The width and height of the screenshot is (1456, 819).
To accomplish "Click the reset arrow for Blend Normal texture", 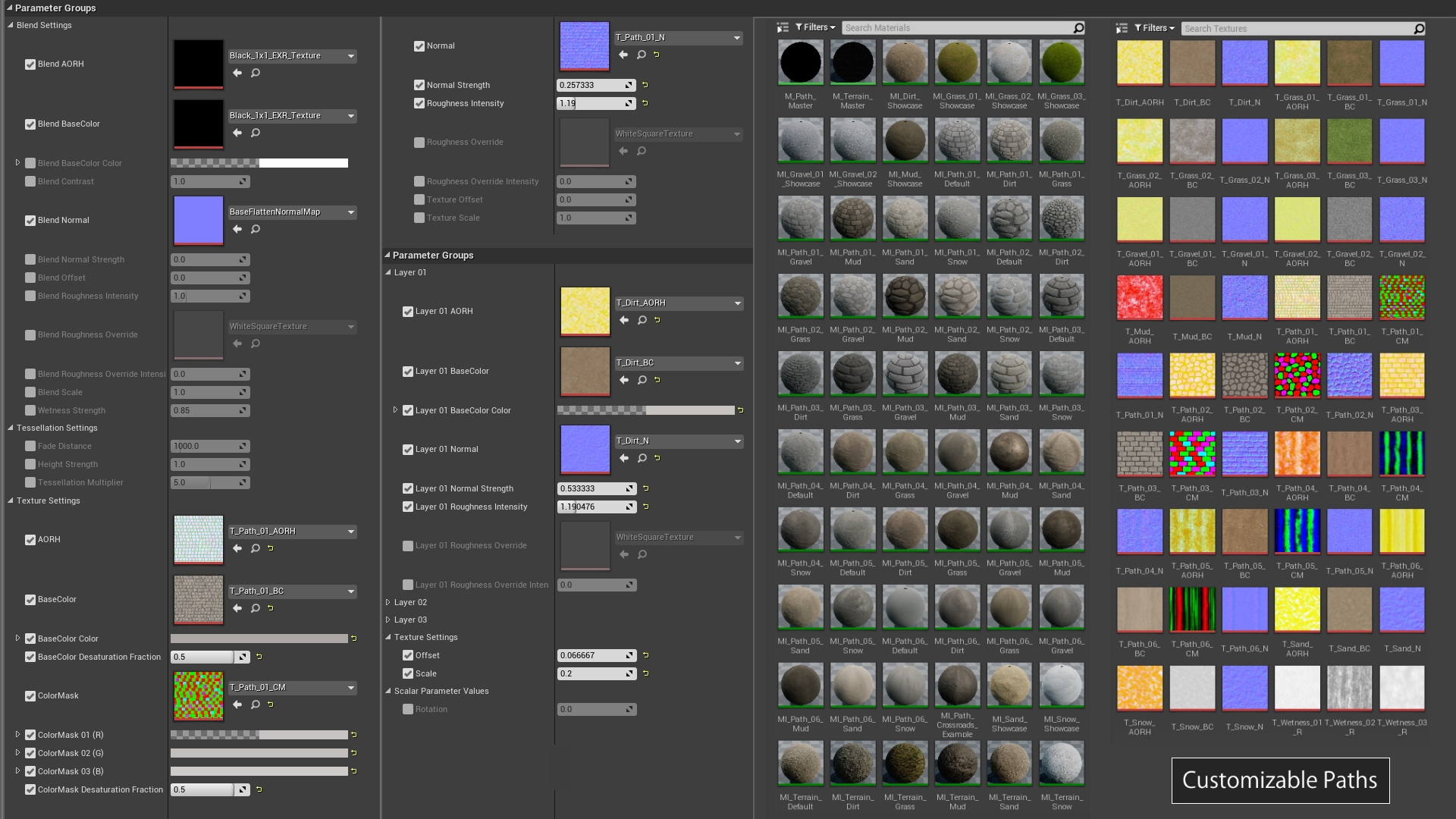I will [x=236, y=228].
